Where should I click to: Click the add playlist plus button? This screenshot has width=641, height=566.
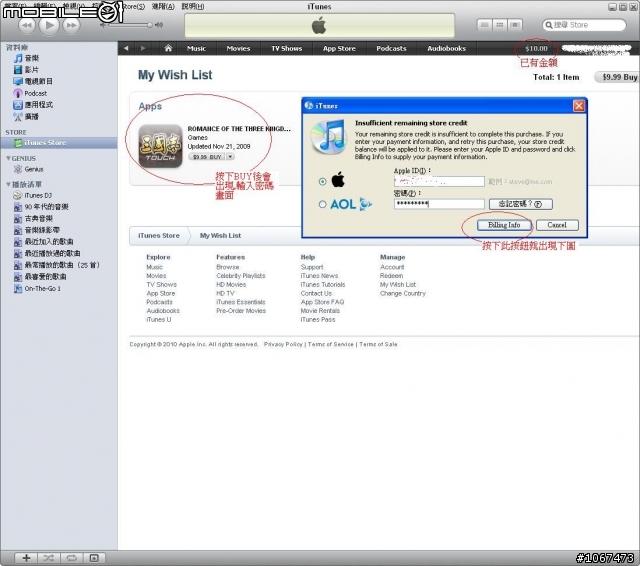[27, 558]
